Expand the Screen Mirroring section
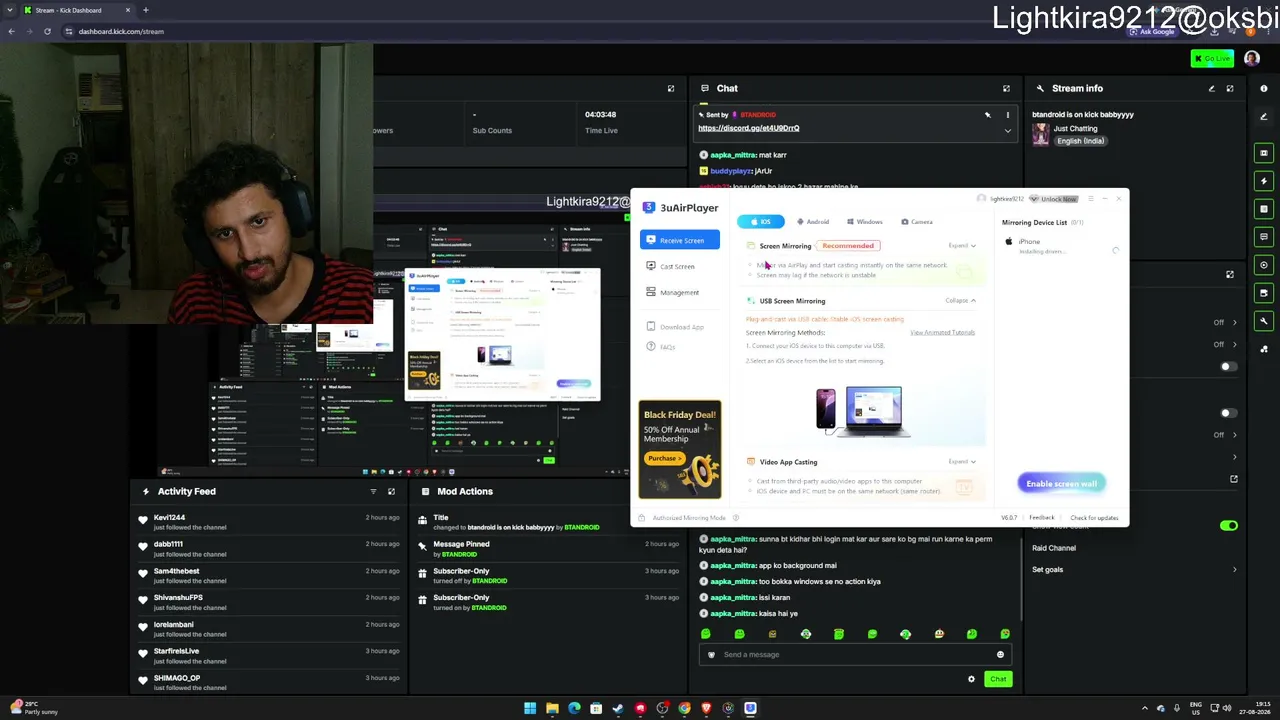This screenshot has width=1280, height=720. point(962,245)
